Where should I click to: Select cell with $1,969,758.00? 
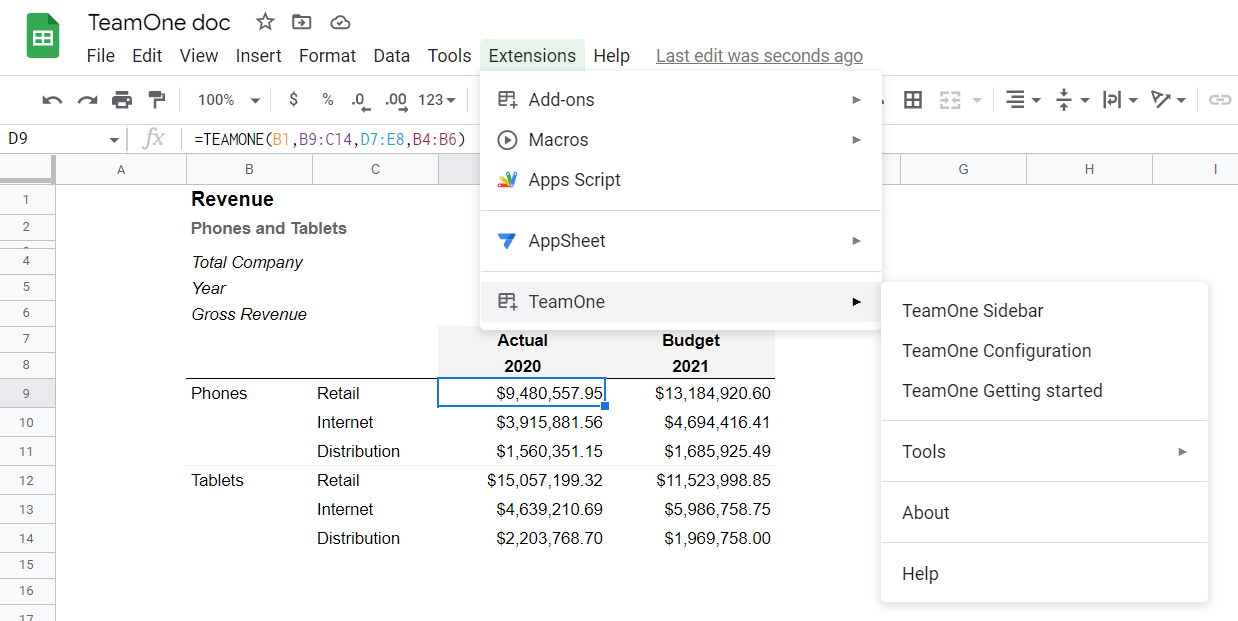(x=691, y=539)
